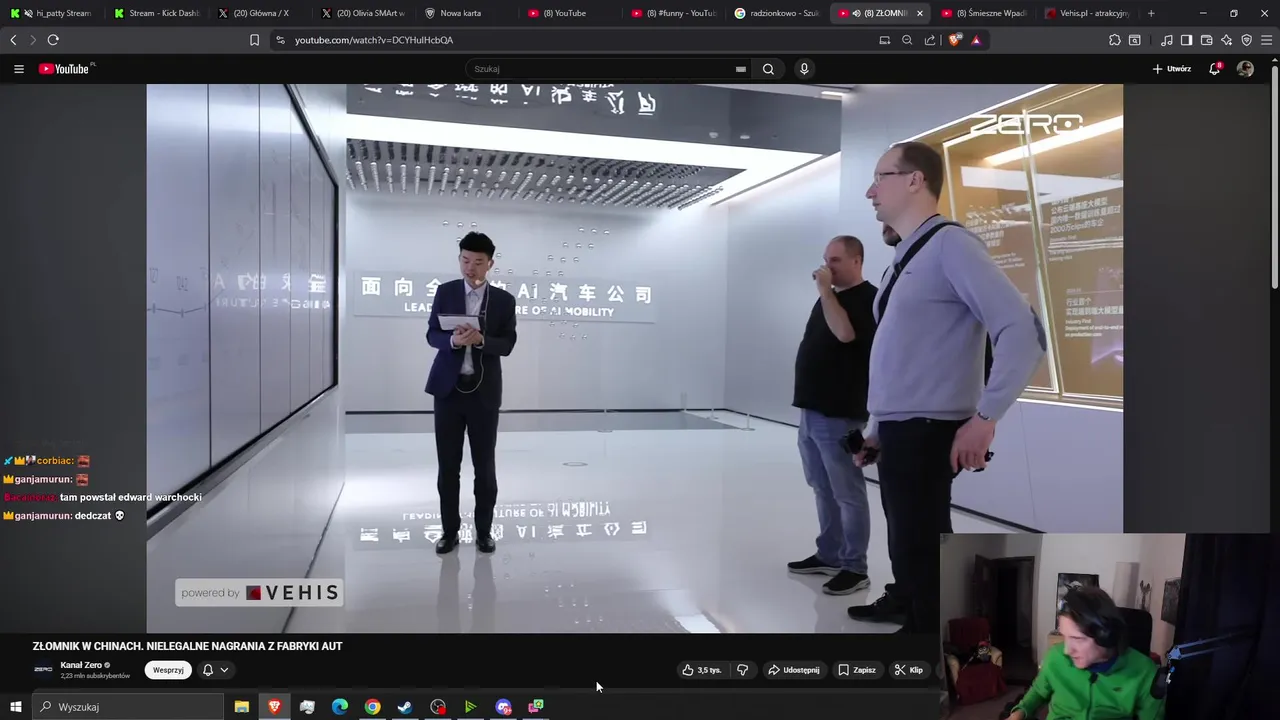Click the Windows taskbar Wyszukaj search box
This screenshot has height=720, width=1280.
click(x=128, y=707)
